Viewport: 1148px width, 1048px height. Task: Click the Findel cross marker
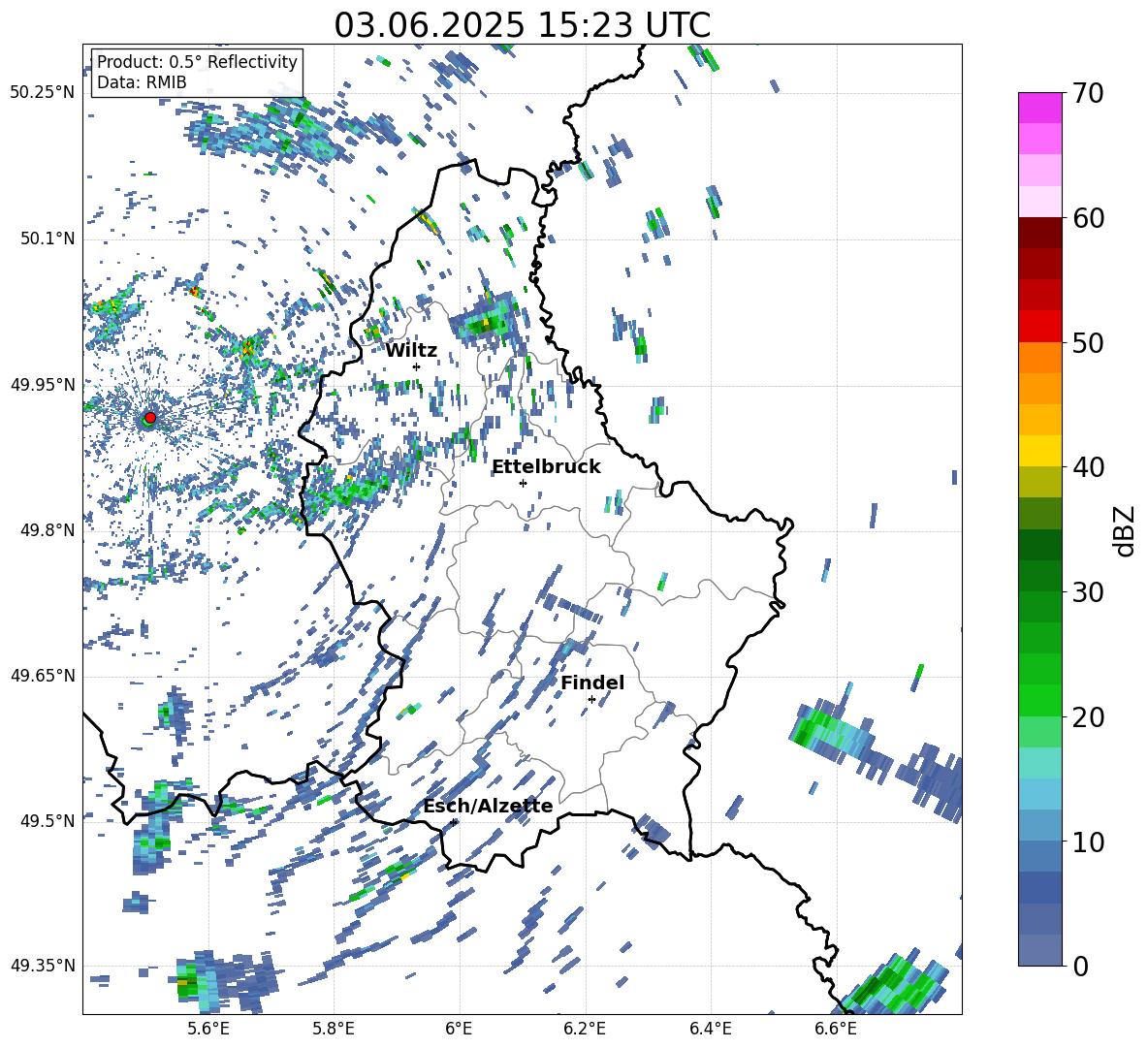[x=591, y=700]
